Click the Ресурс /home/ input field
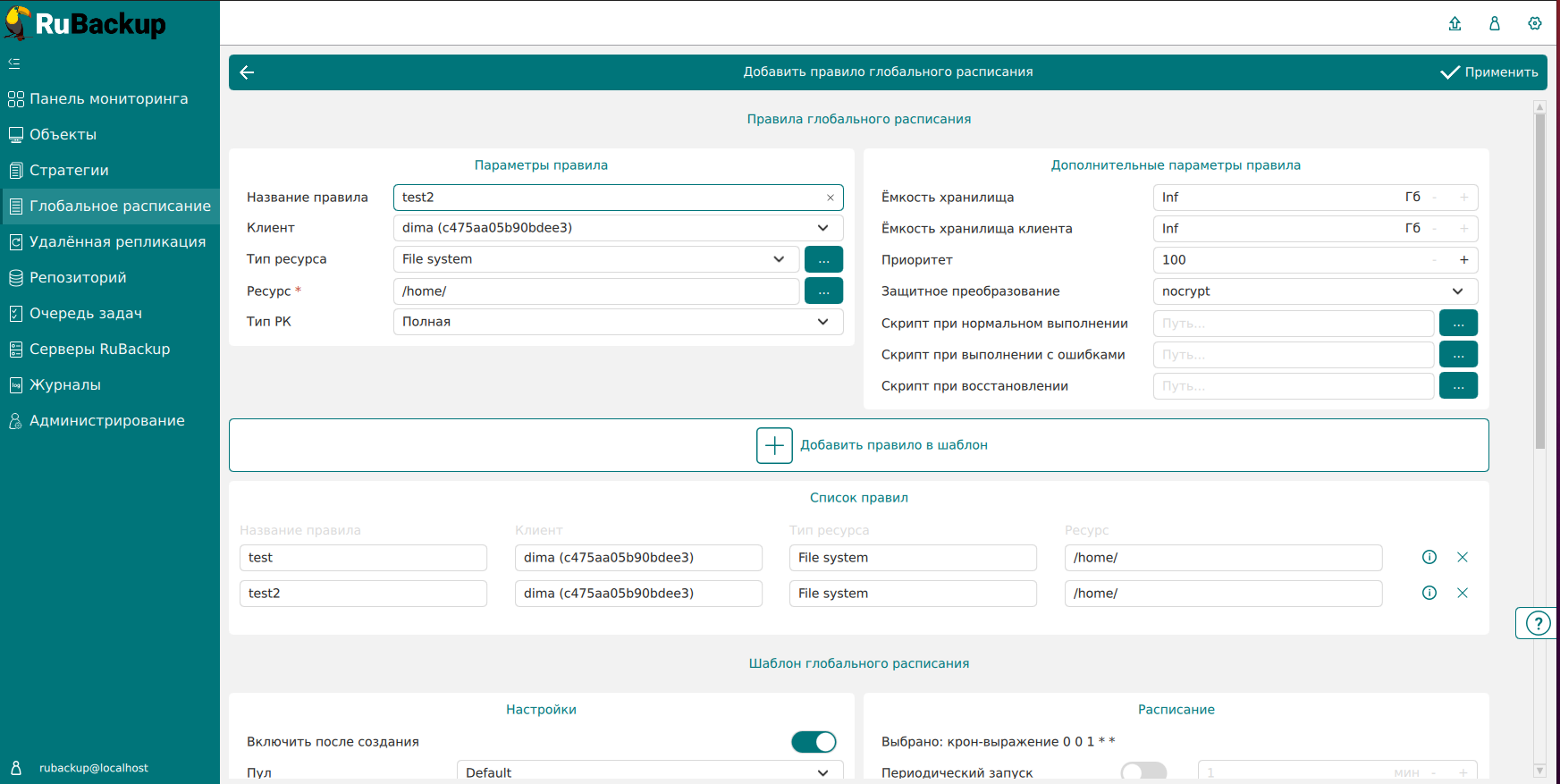The image size is (1560, 784). pyautogui.click(x=596, y=291)
